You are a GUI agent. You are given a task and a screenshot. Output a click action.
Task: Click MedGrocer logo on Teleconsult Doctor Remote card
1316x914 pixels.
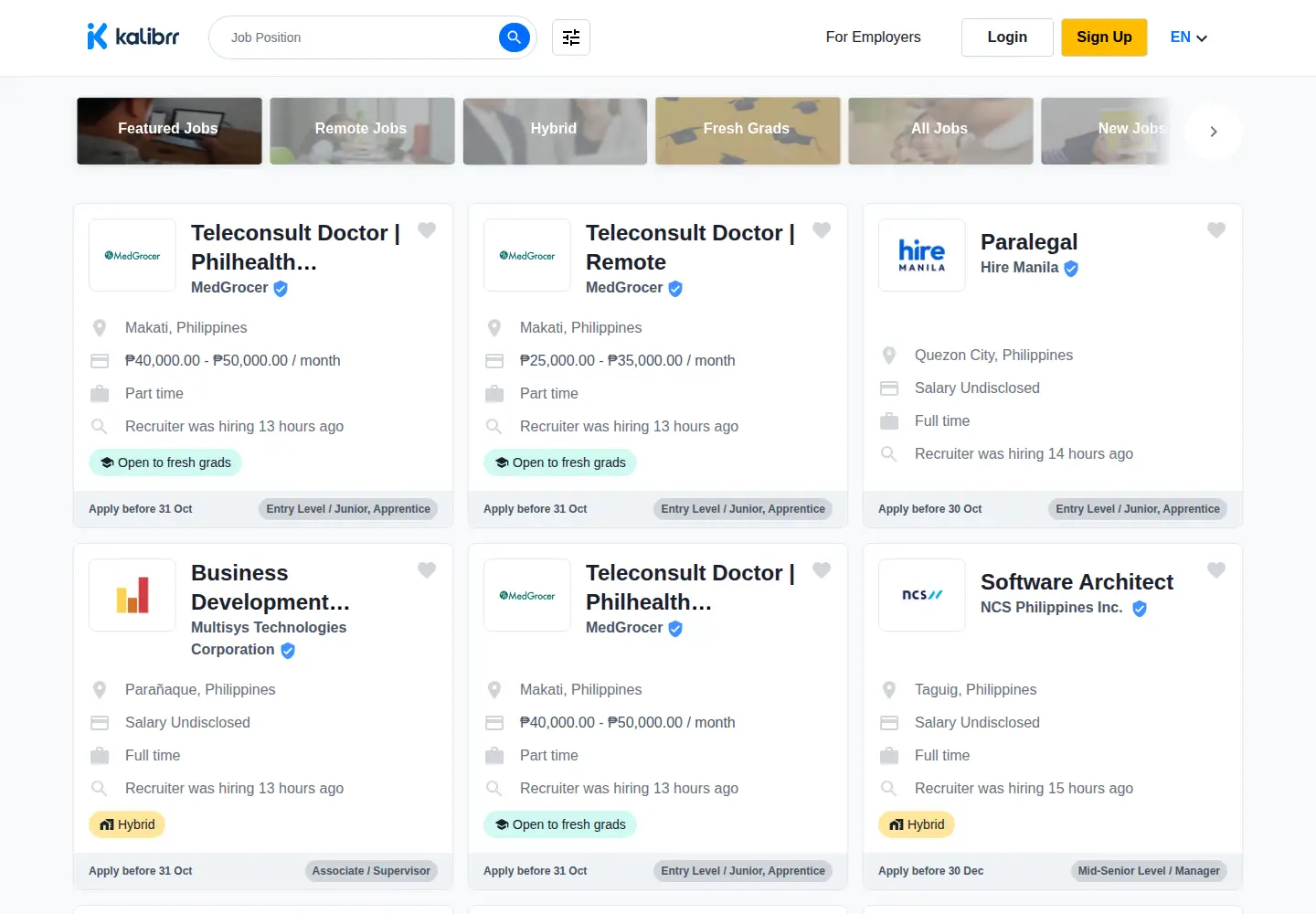click(x=527, y=255)
